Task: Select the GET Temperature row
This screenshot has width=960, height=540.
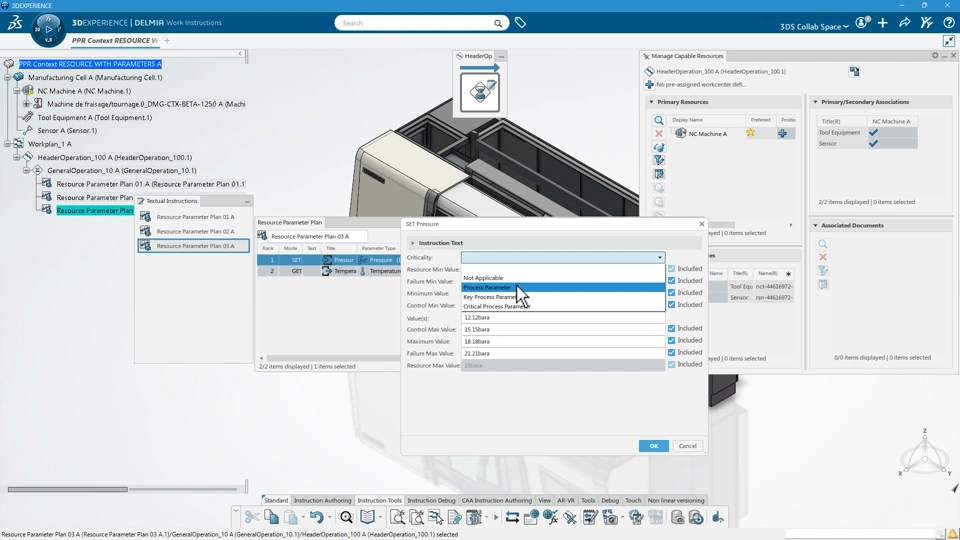Action: point(329,271)
